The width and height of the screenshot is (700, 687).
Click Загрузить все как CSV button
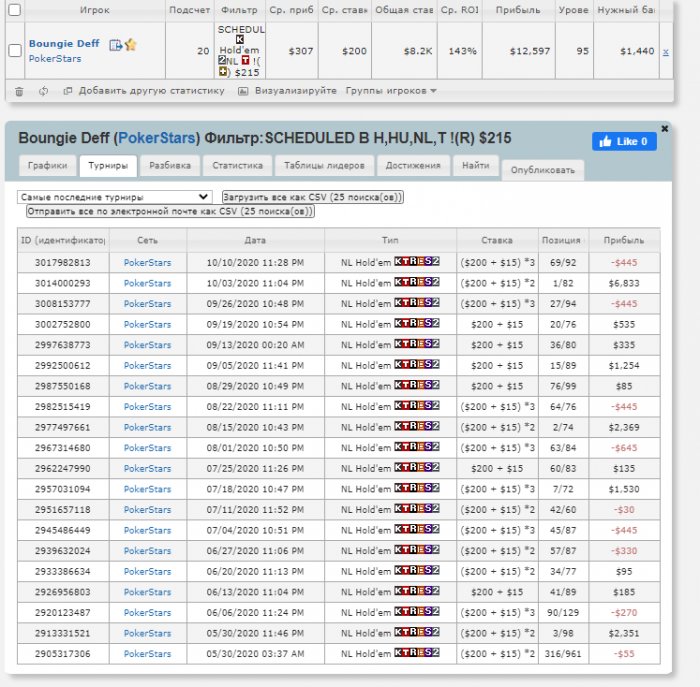point(312,197)
